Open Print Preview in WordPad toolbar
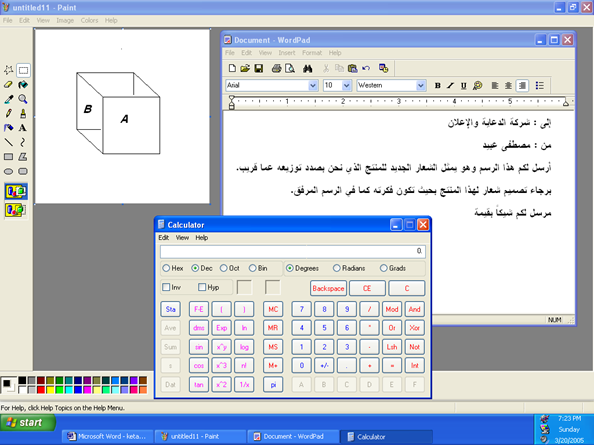Image resolution: width=594 pixels, height=445 pixels. coord(290,68)
